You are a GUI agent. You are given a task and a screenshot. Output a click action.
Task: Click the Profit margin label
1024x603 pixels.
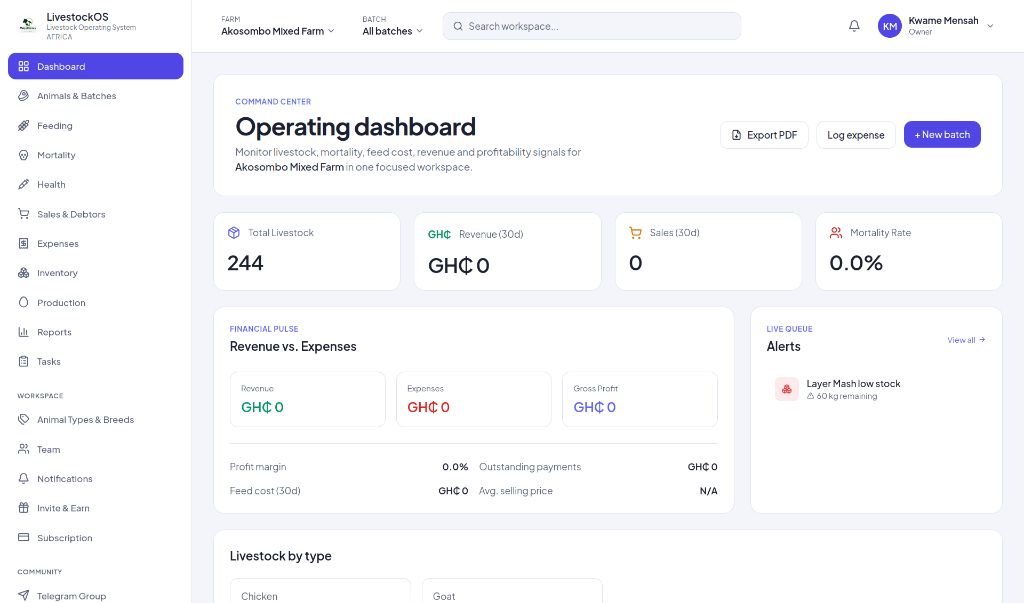pos(258,466)
